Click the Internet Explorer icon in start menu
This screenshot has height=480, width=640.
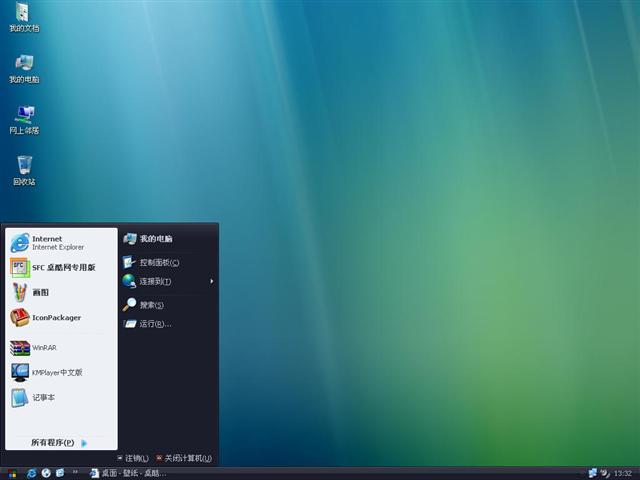20,243
